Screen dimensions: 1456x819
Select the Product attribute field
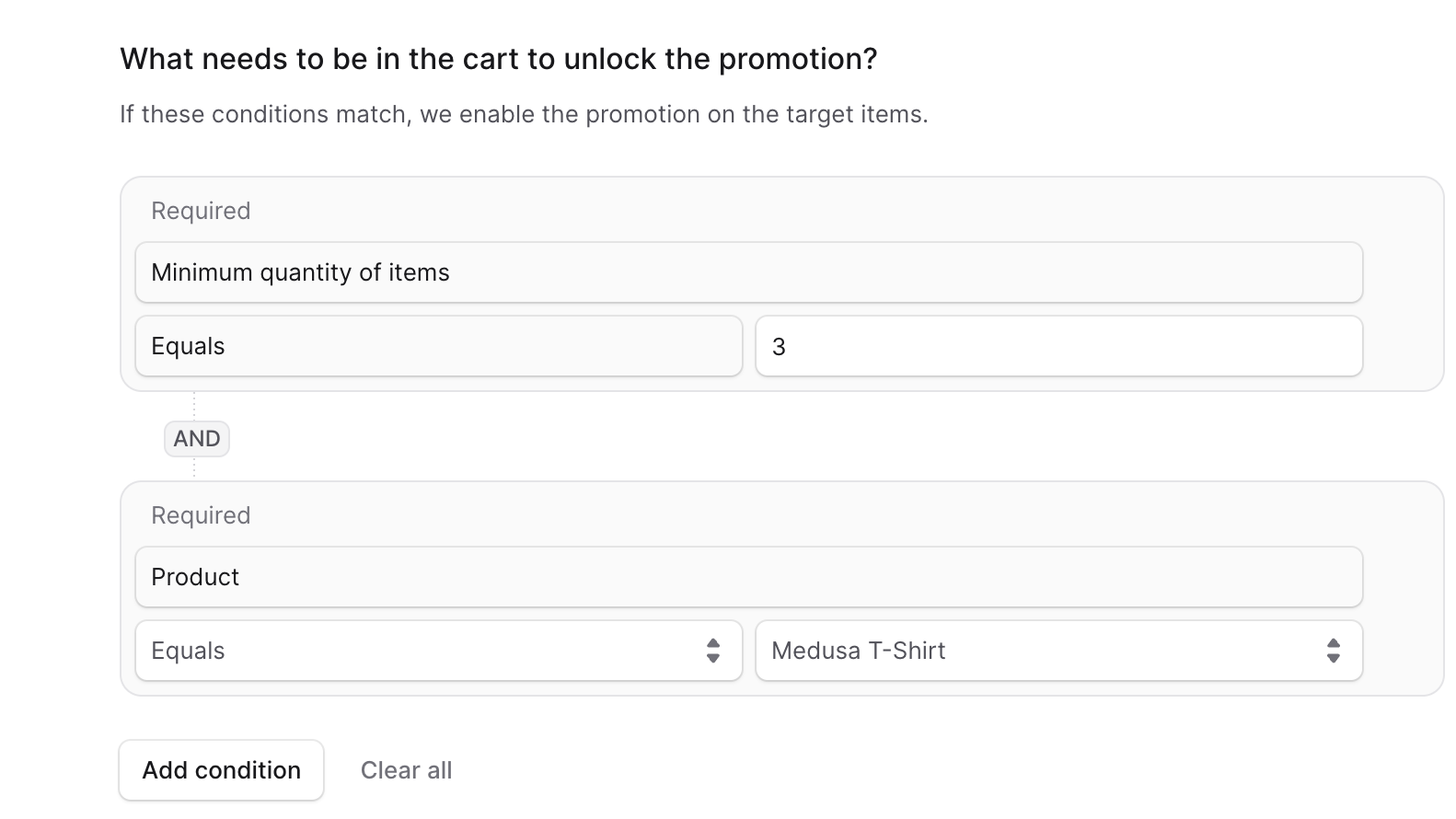pos(747,577)
